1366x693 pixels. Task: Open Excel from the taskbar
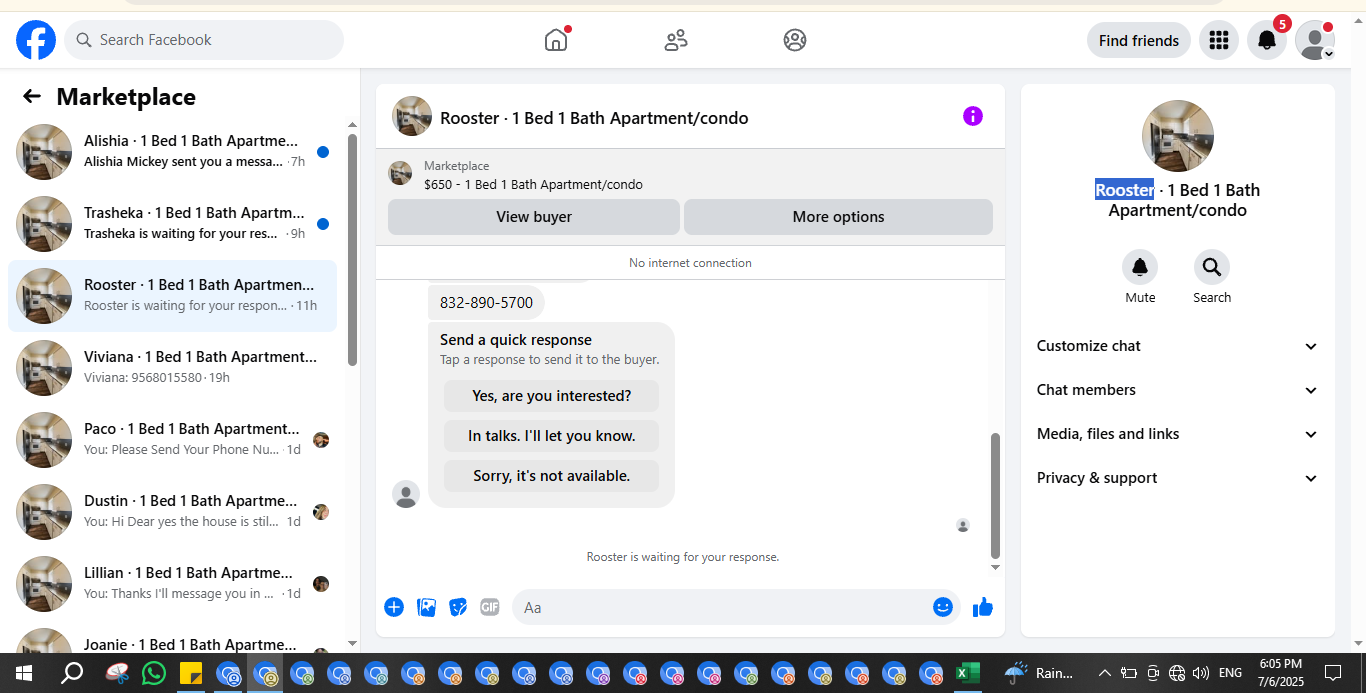967,673
